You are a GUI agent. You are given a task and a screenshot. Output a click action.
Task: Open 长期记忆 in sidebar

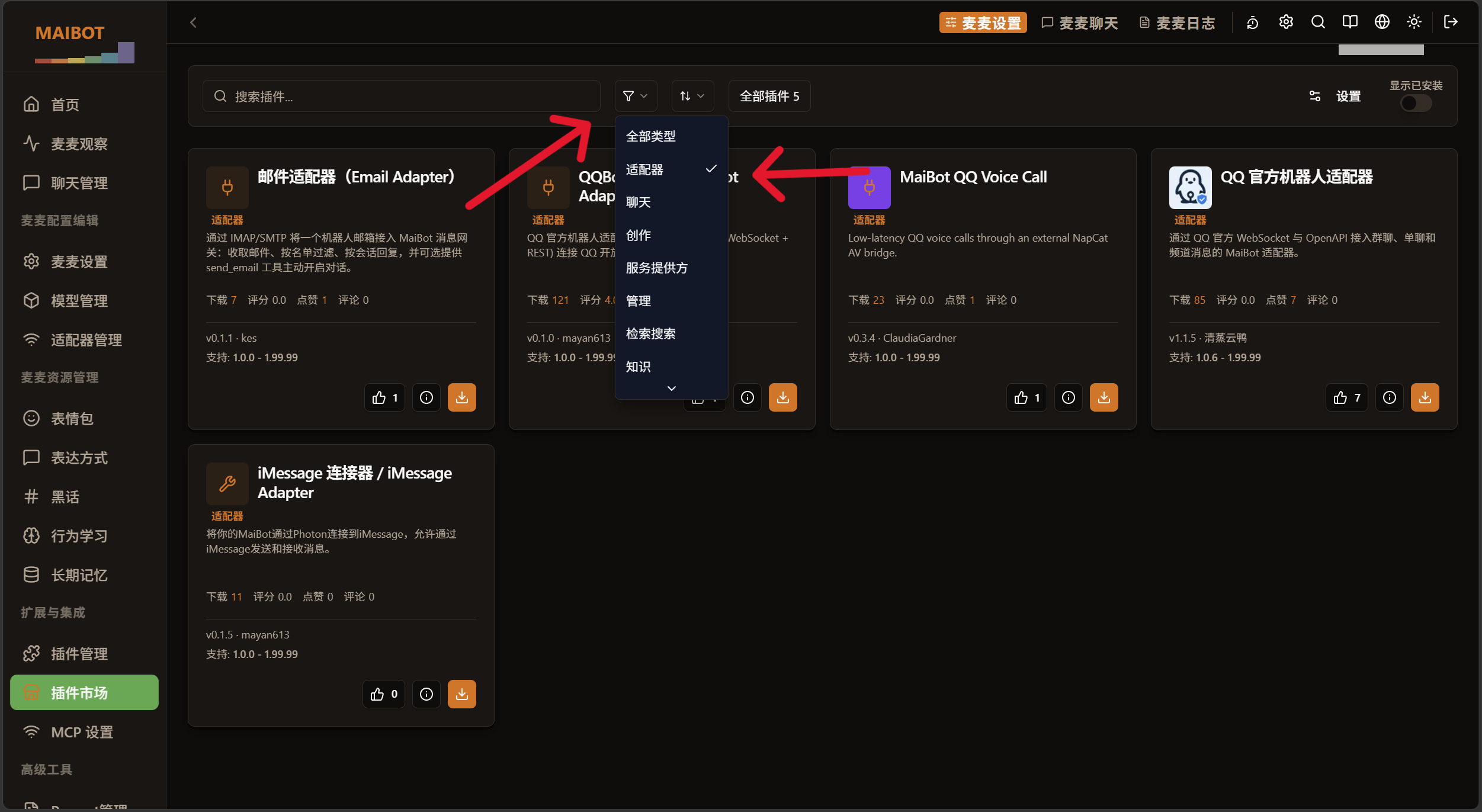click(85, 575)
